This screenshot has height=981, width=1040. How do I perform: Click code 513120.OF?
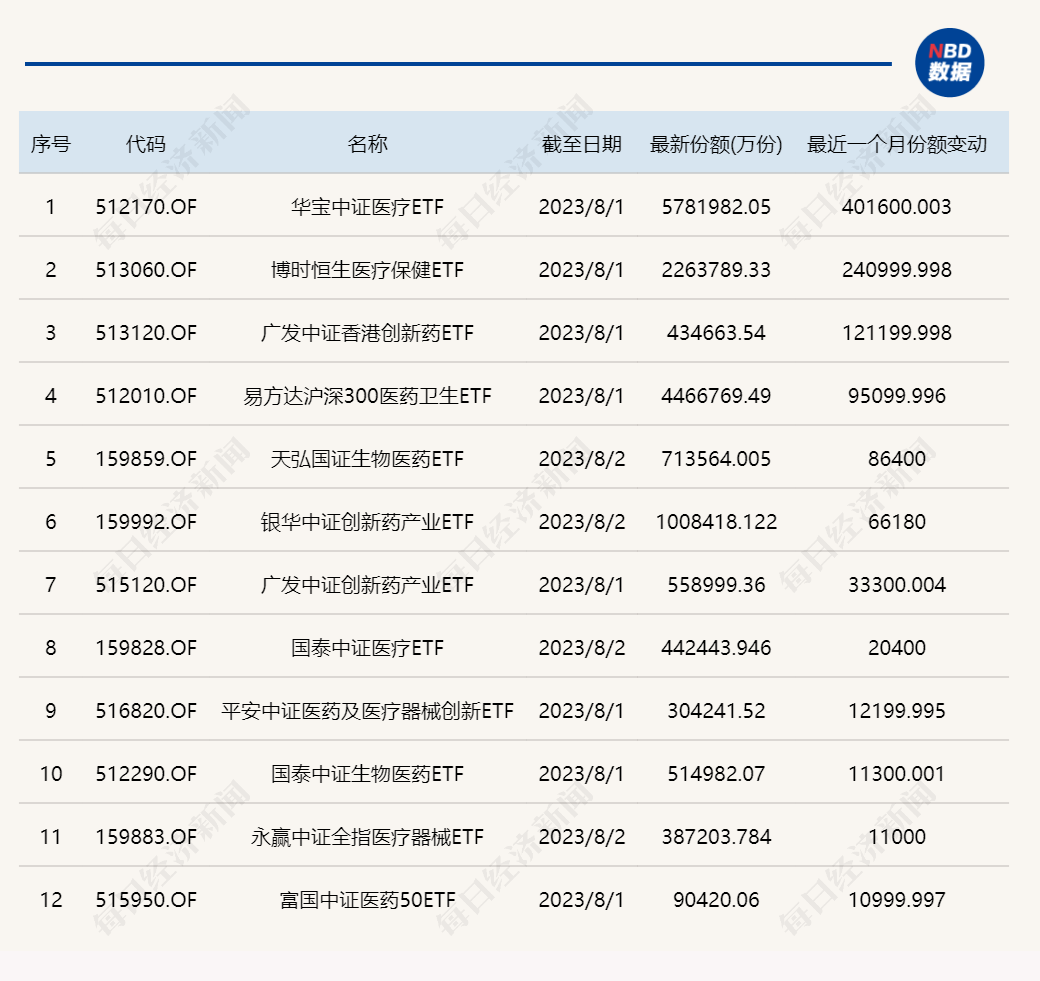(x=146, y=333)
